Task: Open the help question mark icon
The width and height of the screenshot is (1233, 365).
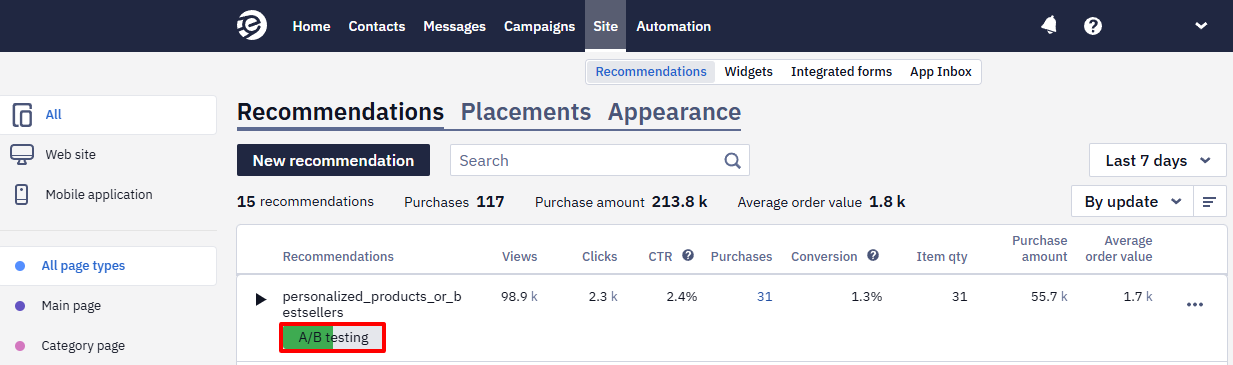Action: (x=1093, y=26)
